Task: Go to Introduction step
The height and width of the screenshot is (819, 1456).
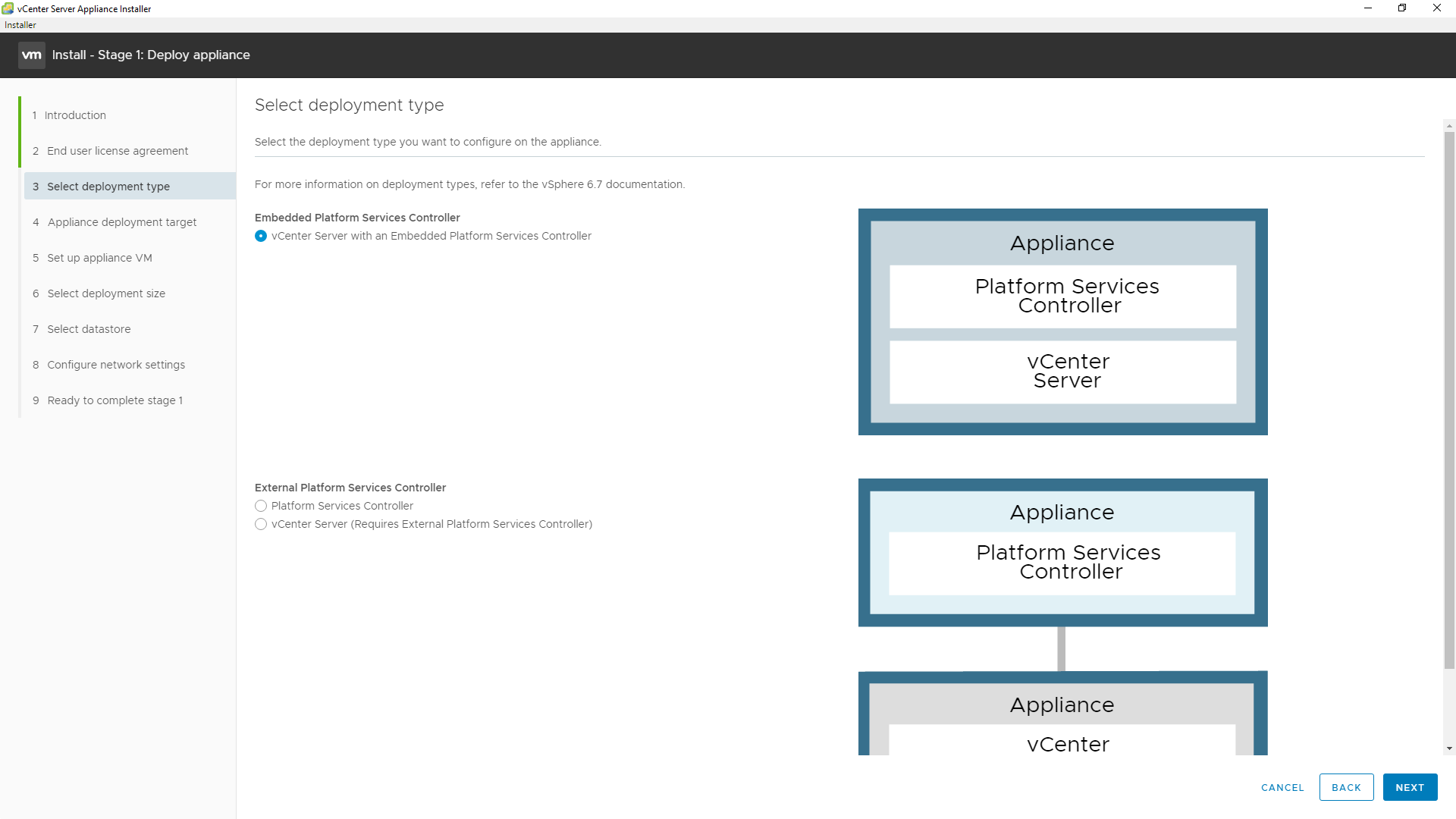Action: (x=75, y=115)
